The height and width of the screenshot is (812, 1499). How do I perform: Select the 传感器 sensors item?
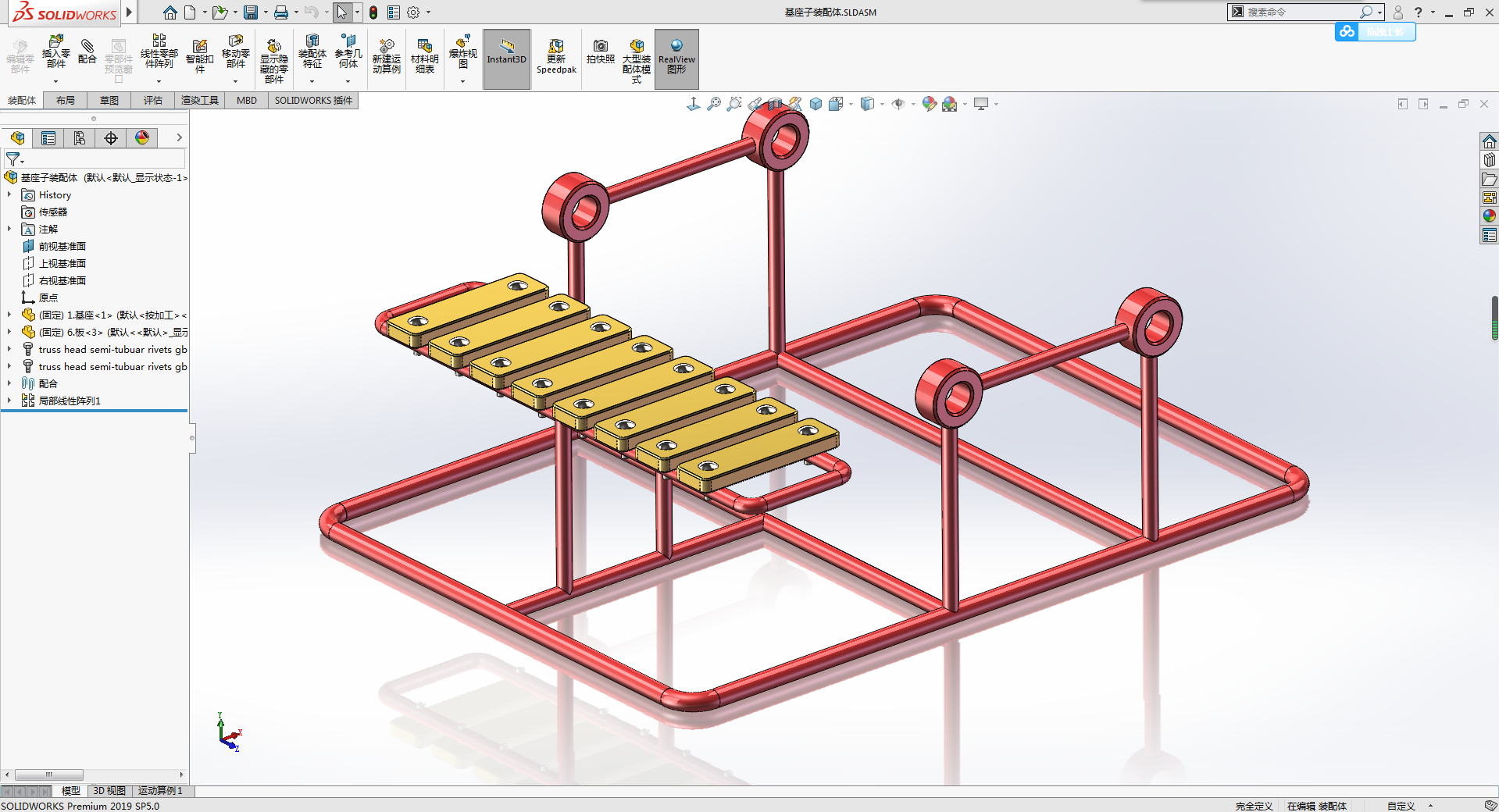click(x=53, y=212)
